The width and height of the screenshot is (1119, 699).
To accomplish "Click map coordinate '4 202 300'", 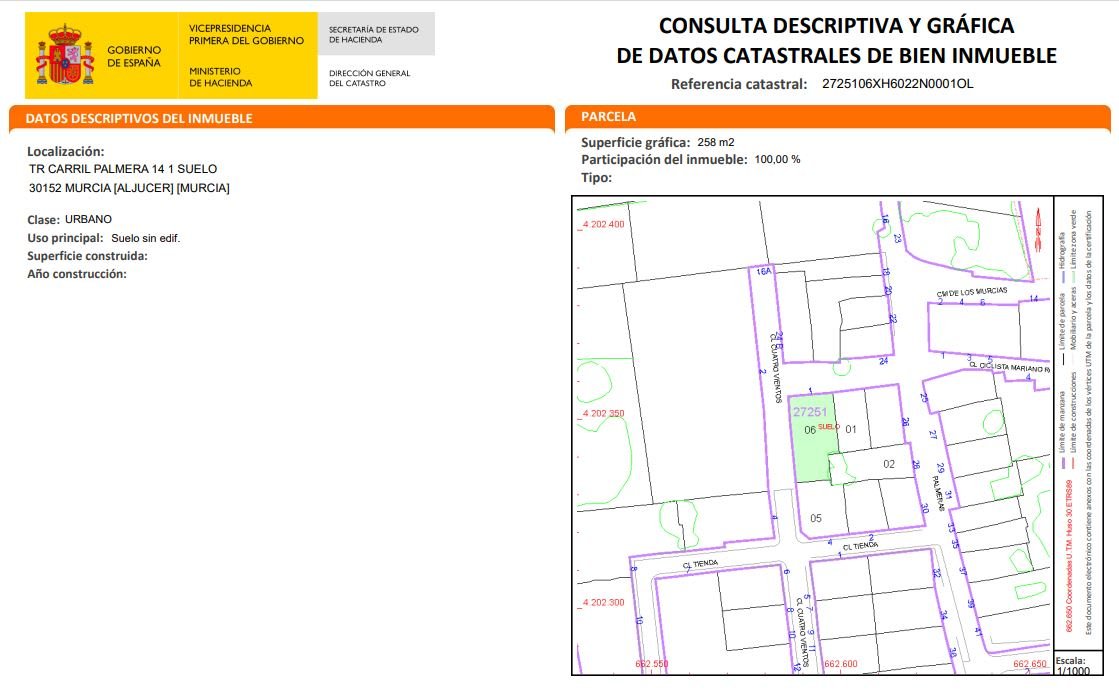I will coord(604,603).
